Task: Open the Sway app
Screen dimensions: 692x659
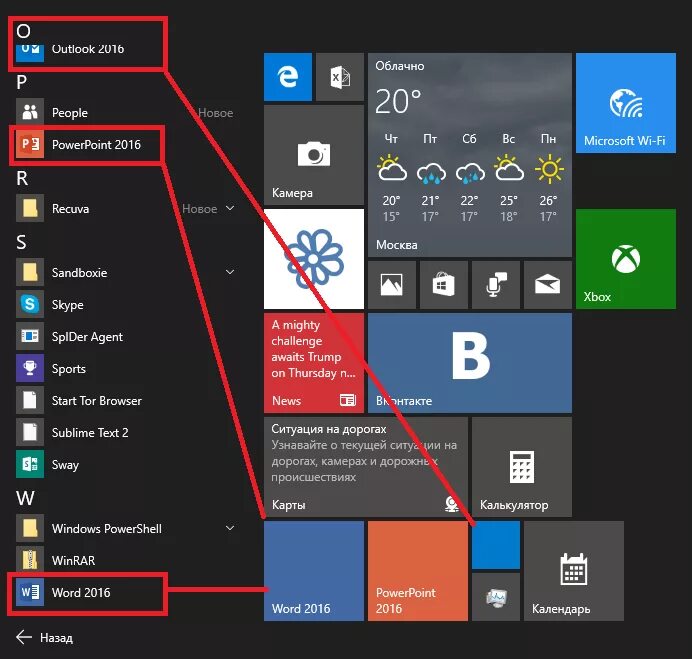Action: click(126, 464)
